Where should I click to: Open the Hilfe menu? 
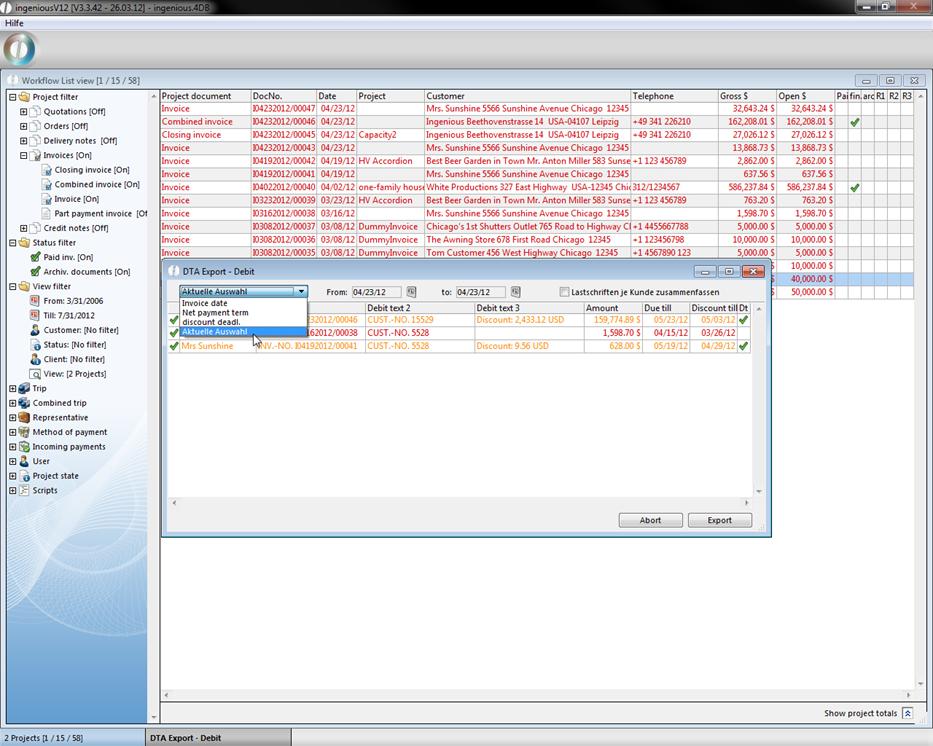point(14,22)
